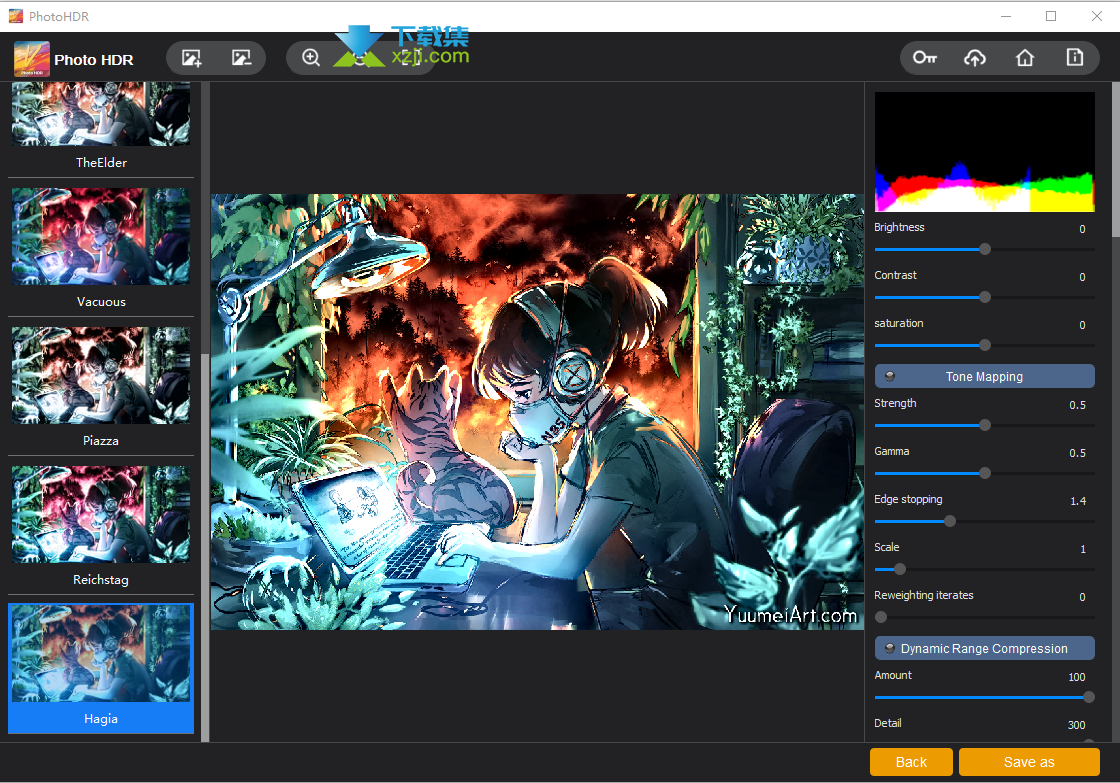1120x783 pixels.
Task: Toggle the Dynamic Range Compression indicator
Action: coord(890,649)
